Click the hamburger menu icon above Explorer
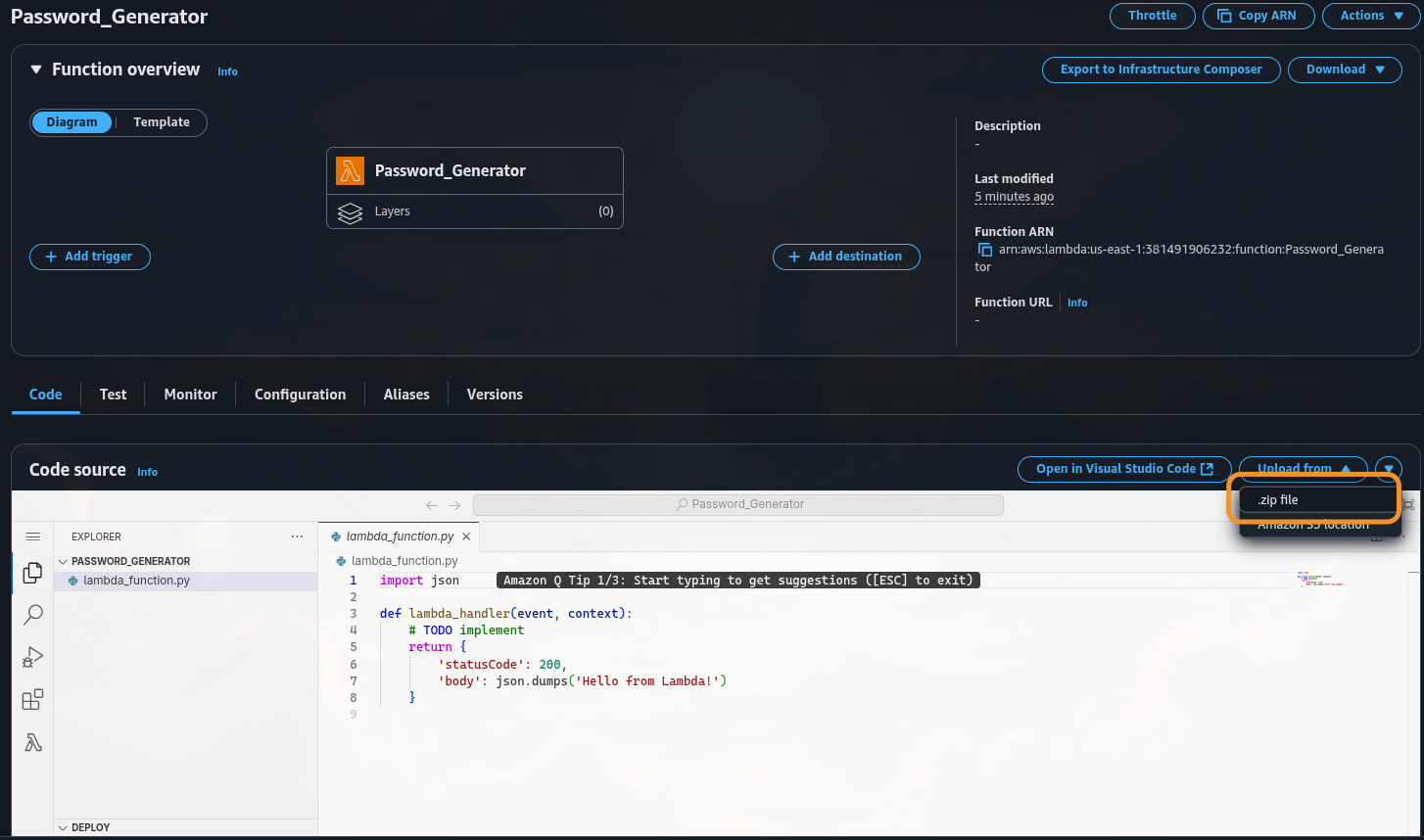This screenshot has height=840, width=1424. click(x=32, y=537)
